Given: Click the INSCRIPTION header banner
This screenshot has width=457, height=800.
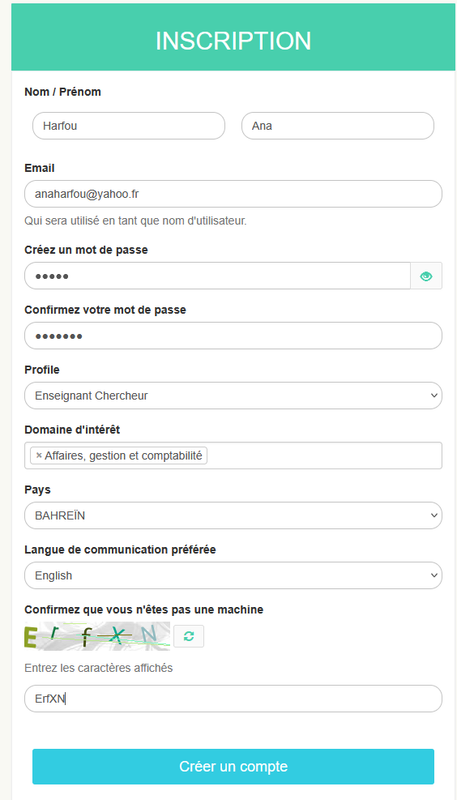Looking at the screenshot, I should [x=233, y=37].
